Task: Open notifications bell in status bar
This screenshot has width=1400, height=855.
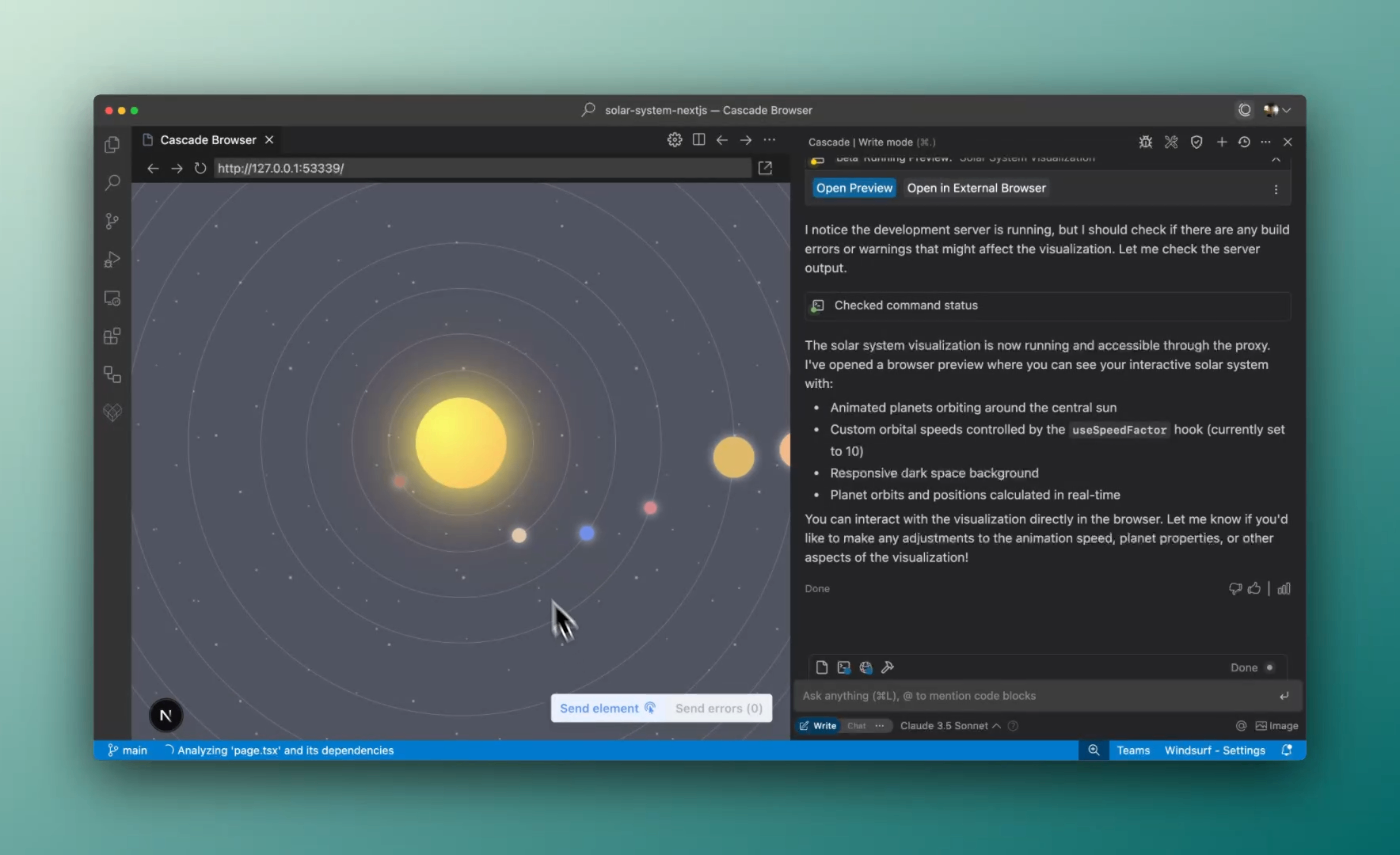Action: [x=1287, y=750]
